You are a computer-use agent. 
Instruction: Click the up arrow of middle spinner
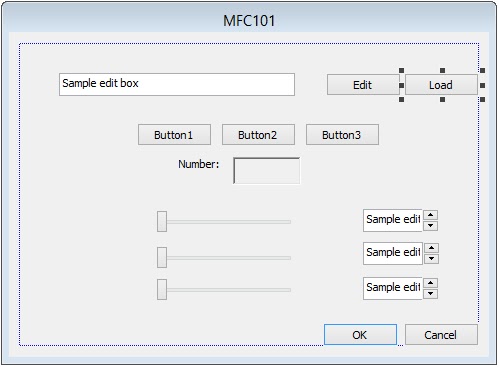pyautogui.click(x=431, y=248)
